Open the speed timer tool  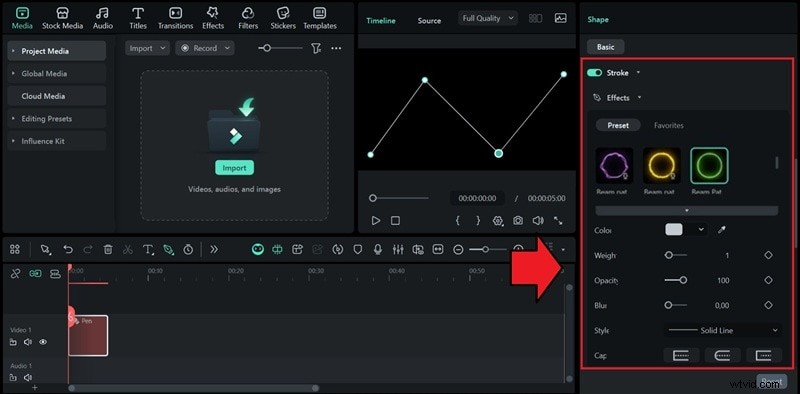click(188, 249)
